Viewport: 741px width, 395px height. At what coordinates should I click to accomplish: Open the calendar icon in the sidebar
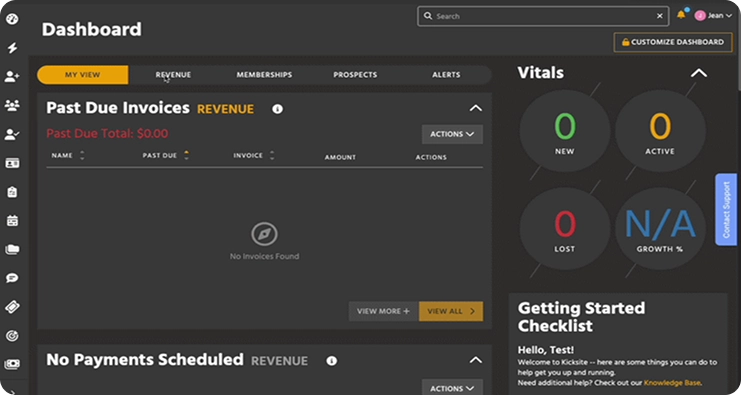click(x=12, y=221)
